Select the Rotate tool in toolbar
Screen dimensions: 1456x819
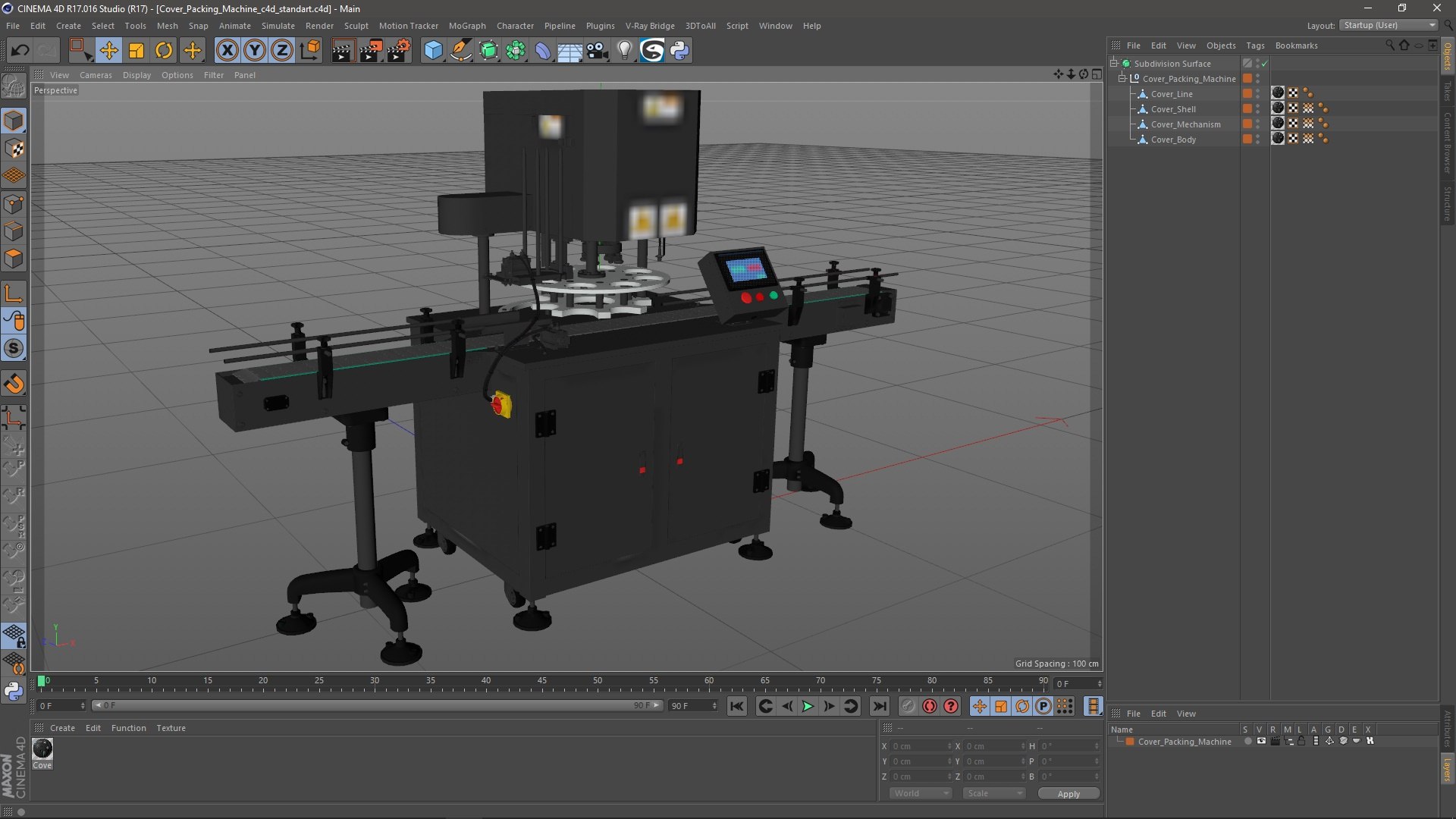pos(164,51)
